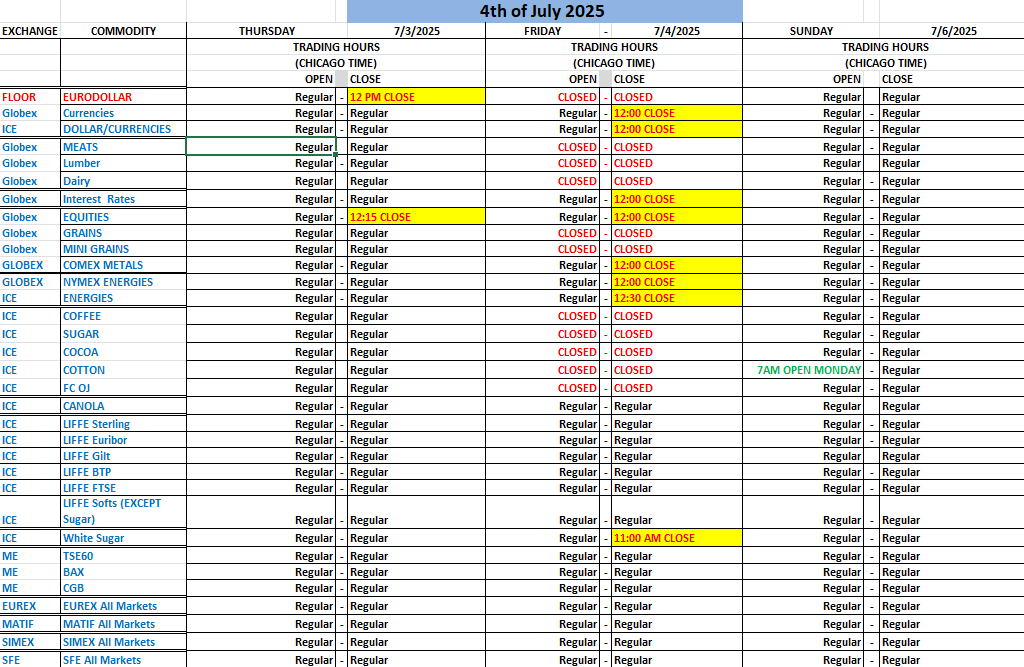Click the "Interest Rates" commodity cell
Viewport: 1024px width, 667px height.
(123, 199)
